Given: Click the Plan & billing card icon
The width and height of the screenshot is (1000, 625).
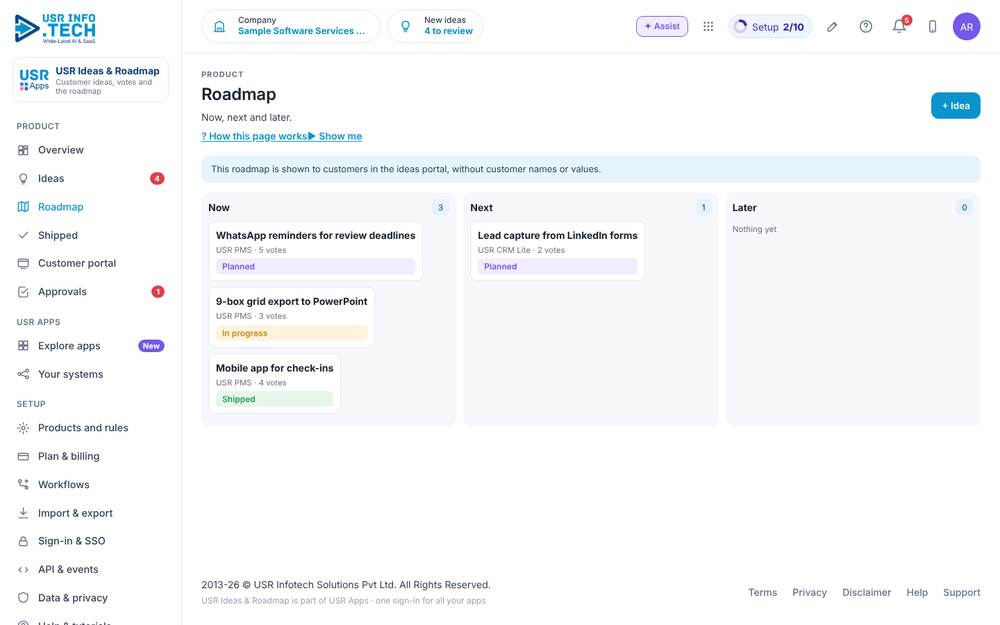Looking at the screenshot, I should [23, 456].
